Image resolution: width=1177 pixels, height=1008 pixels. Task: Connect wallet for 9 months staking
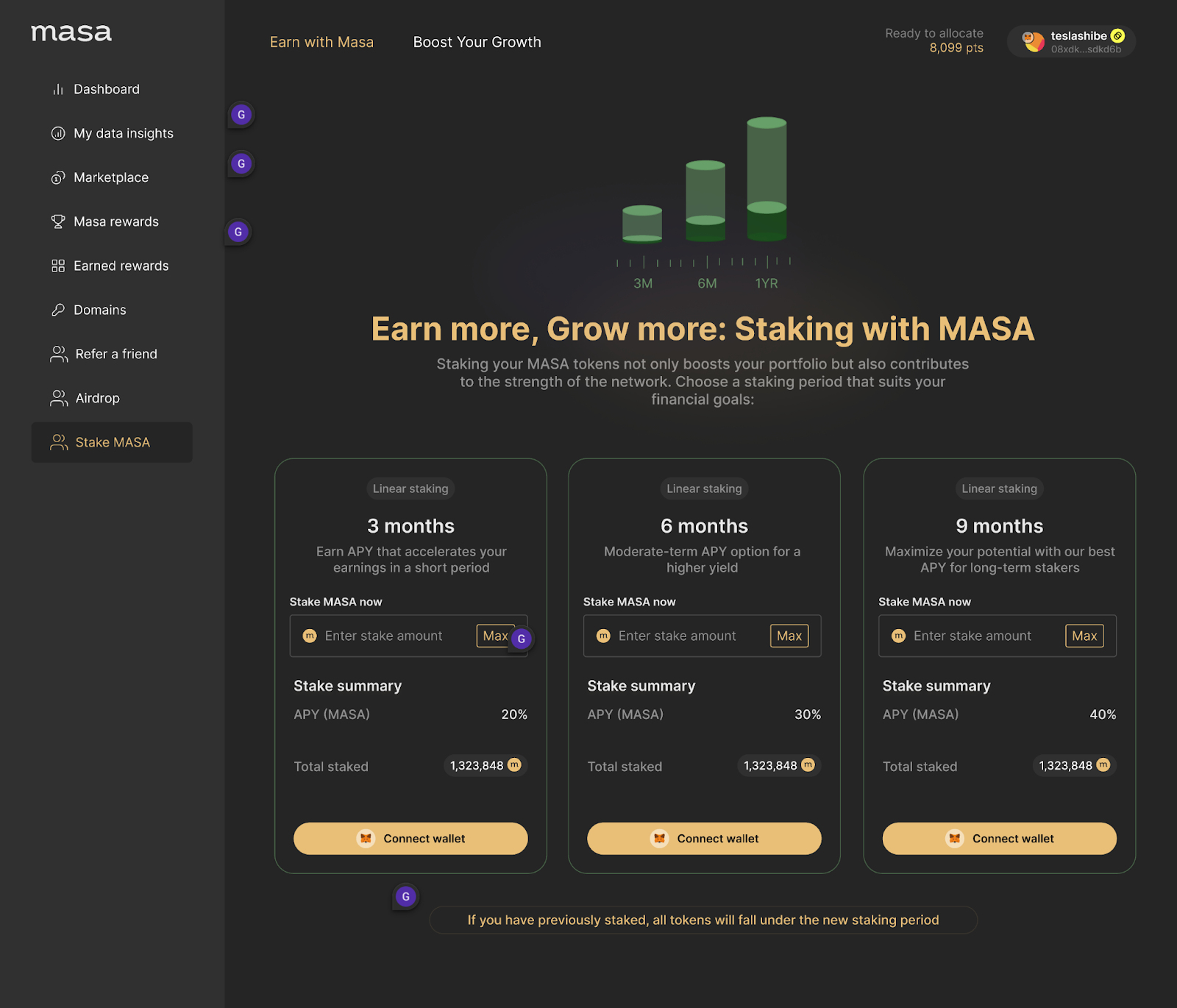[x=1000, y=839]
